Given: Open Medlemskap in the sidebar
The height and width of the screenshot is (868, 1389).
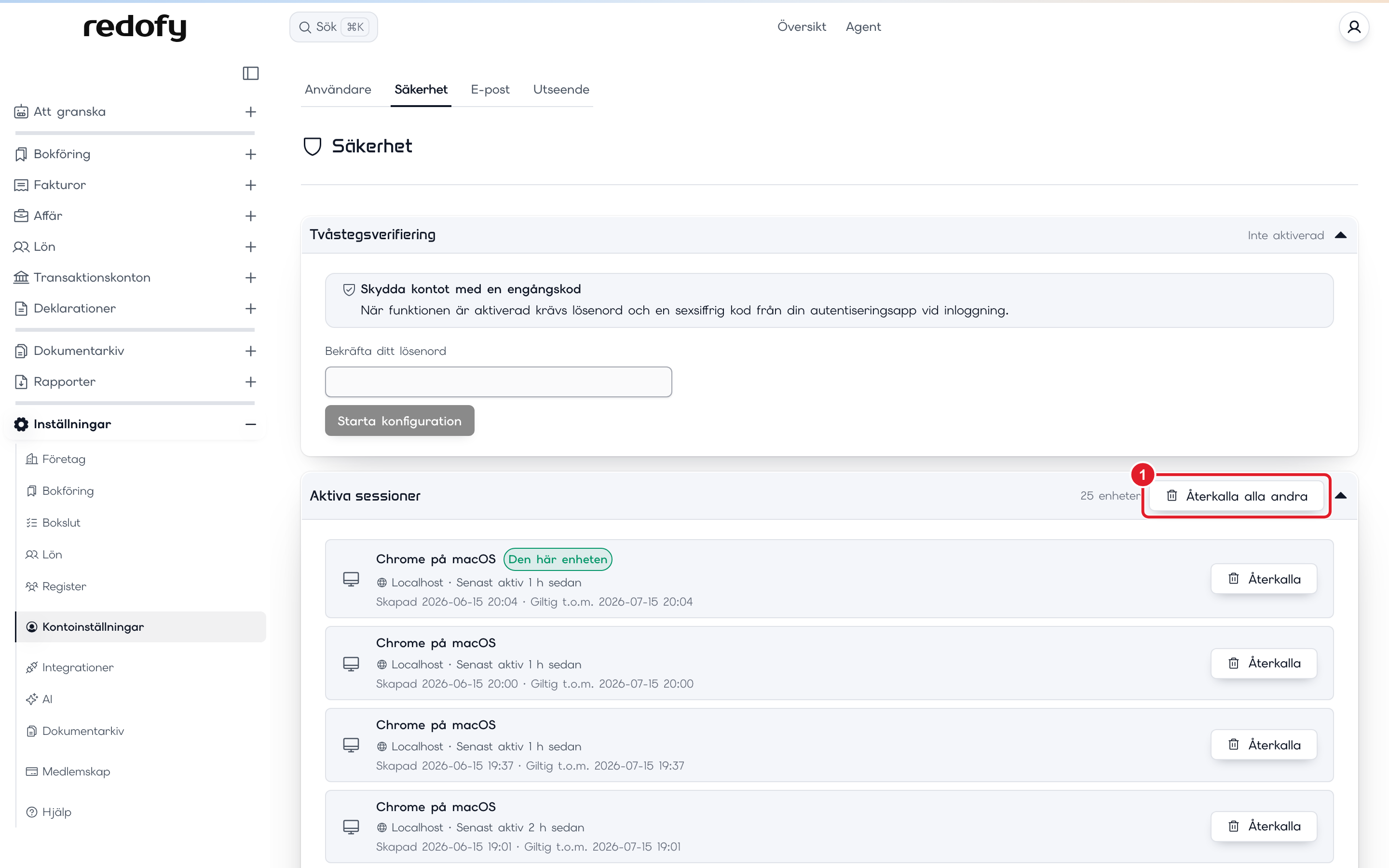Looking at the screenshot, I should click(76, 772).
